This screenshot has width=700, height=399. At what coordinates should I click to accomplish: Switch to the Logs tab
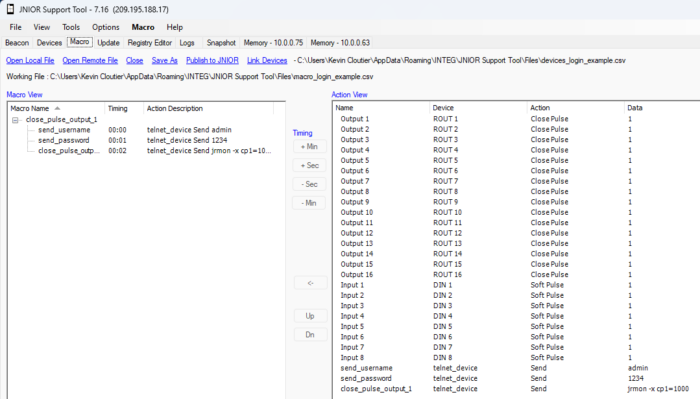coord(187,43)
